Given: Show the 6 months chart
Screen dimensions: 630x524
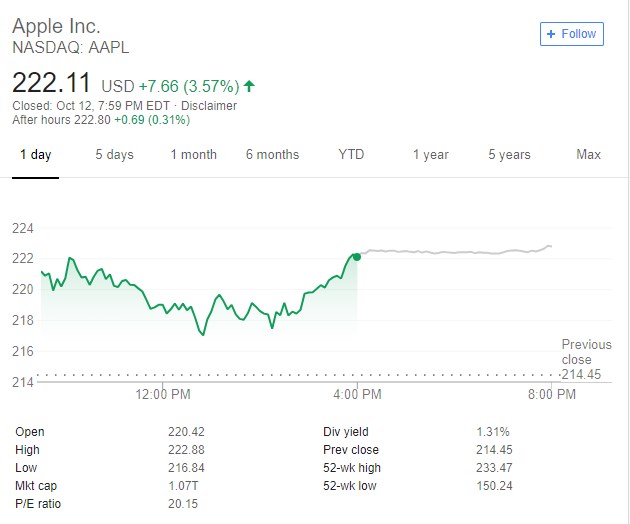Looking at the screenshot, I should tap(272, 155).
